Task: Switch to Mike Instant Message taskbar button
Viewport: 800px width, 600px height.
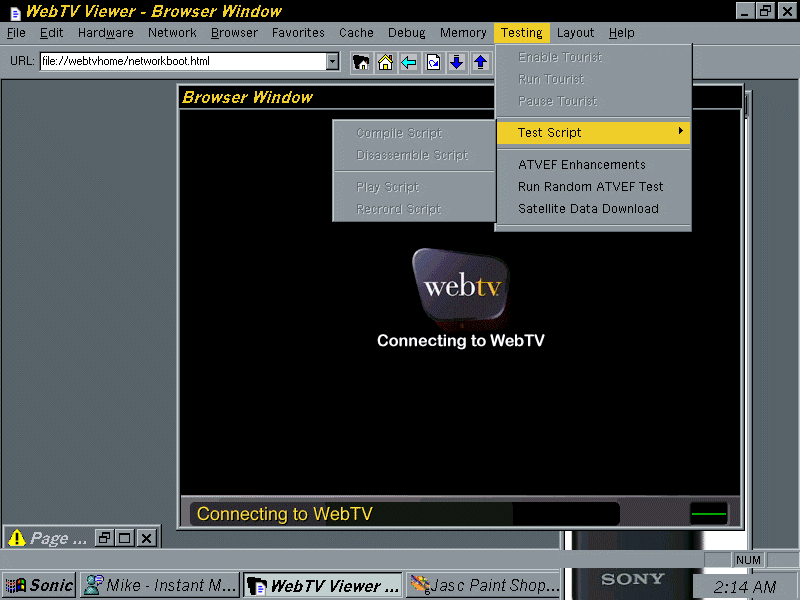Action: (160, 585)
